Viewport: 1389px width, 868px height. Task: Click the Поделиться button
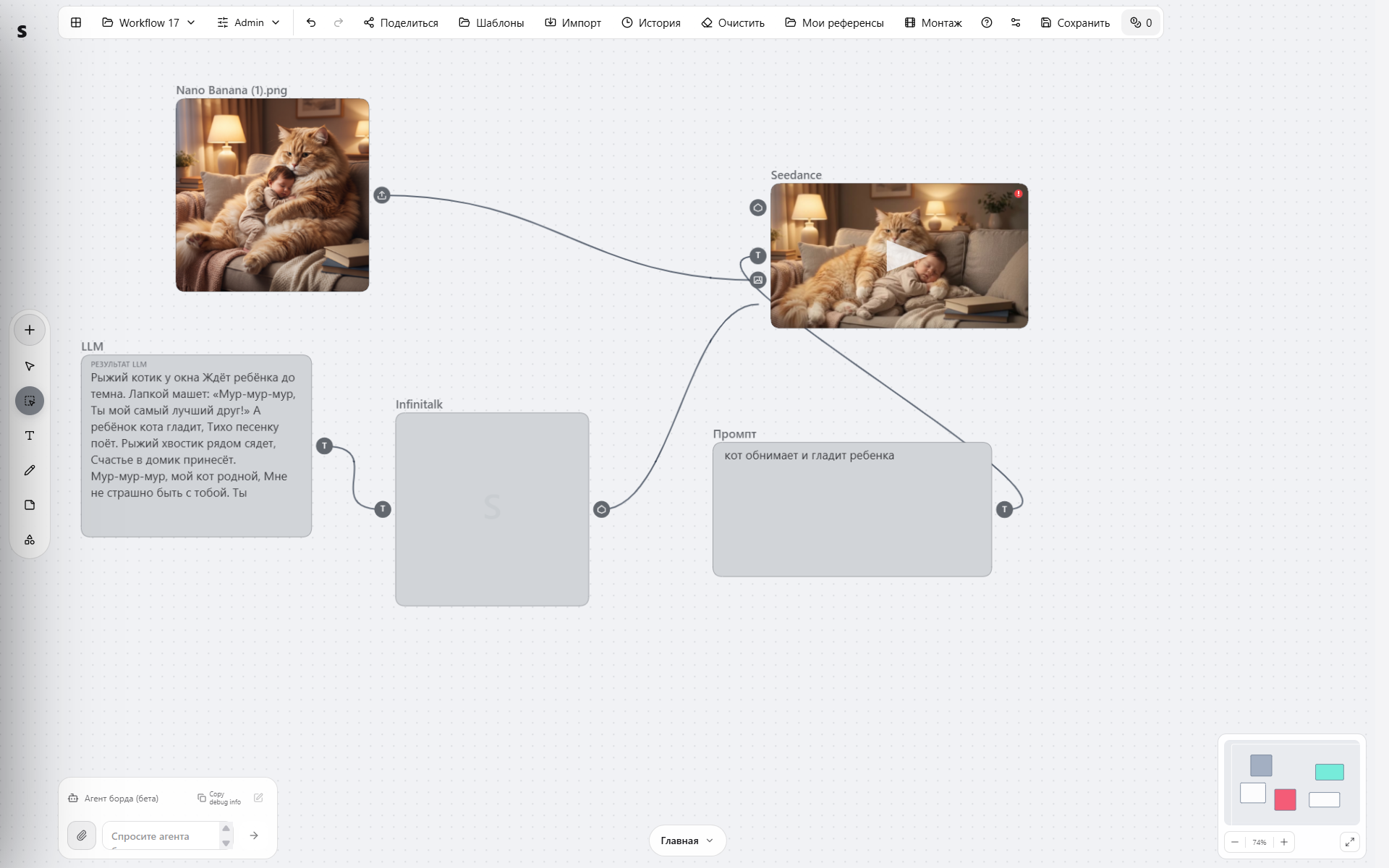tap(401, 22)
